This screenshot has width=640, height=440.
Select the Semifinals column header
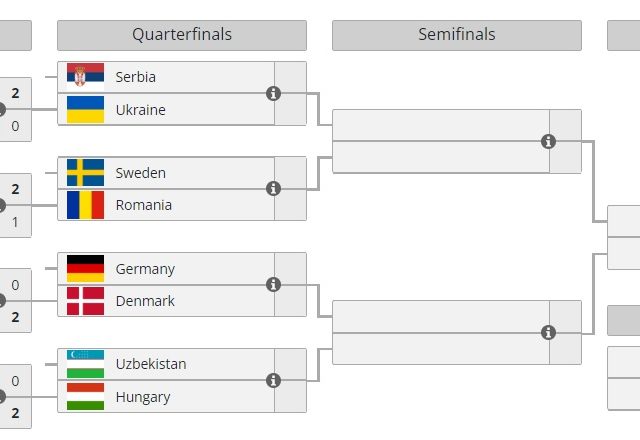point(456,35)
